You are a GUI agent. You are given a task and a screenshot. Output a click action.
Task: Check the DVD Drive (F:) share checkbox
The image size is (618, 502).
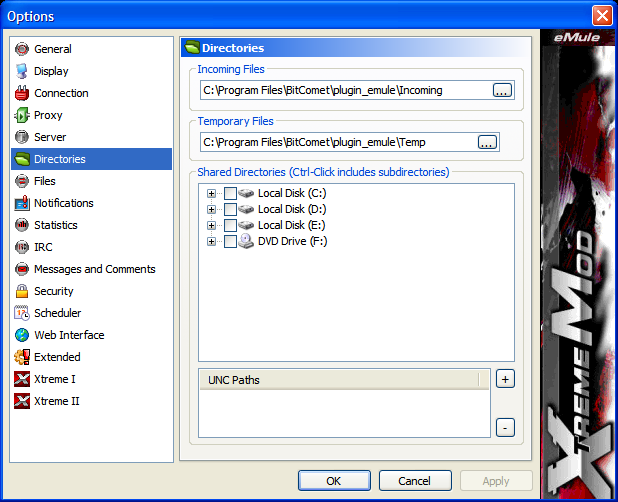coord(230,241)
